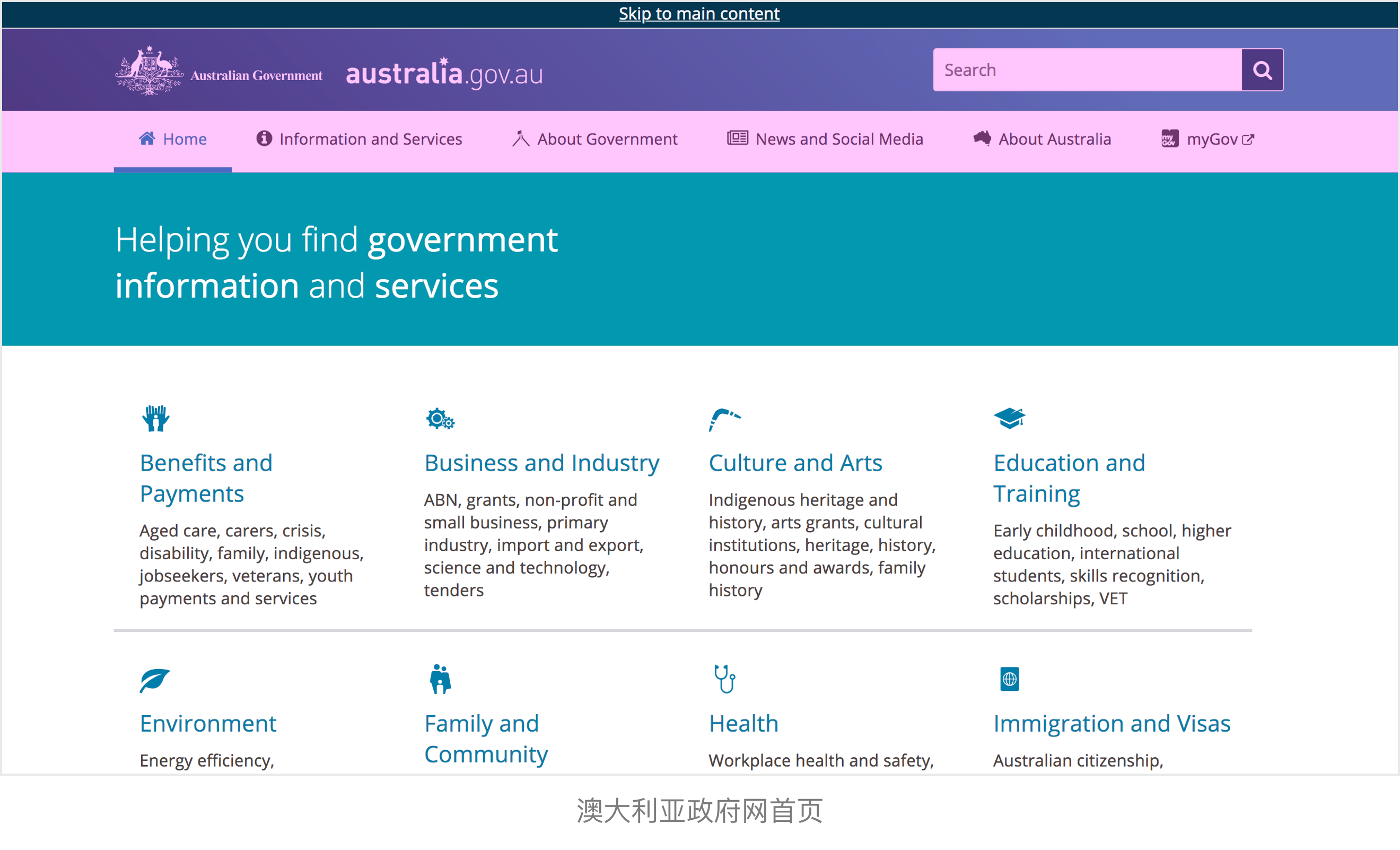
Task: Select About Australia in navigation
Action: [x=1042, y=140]
